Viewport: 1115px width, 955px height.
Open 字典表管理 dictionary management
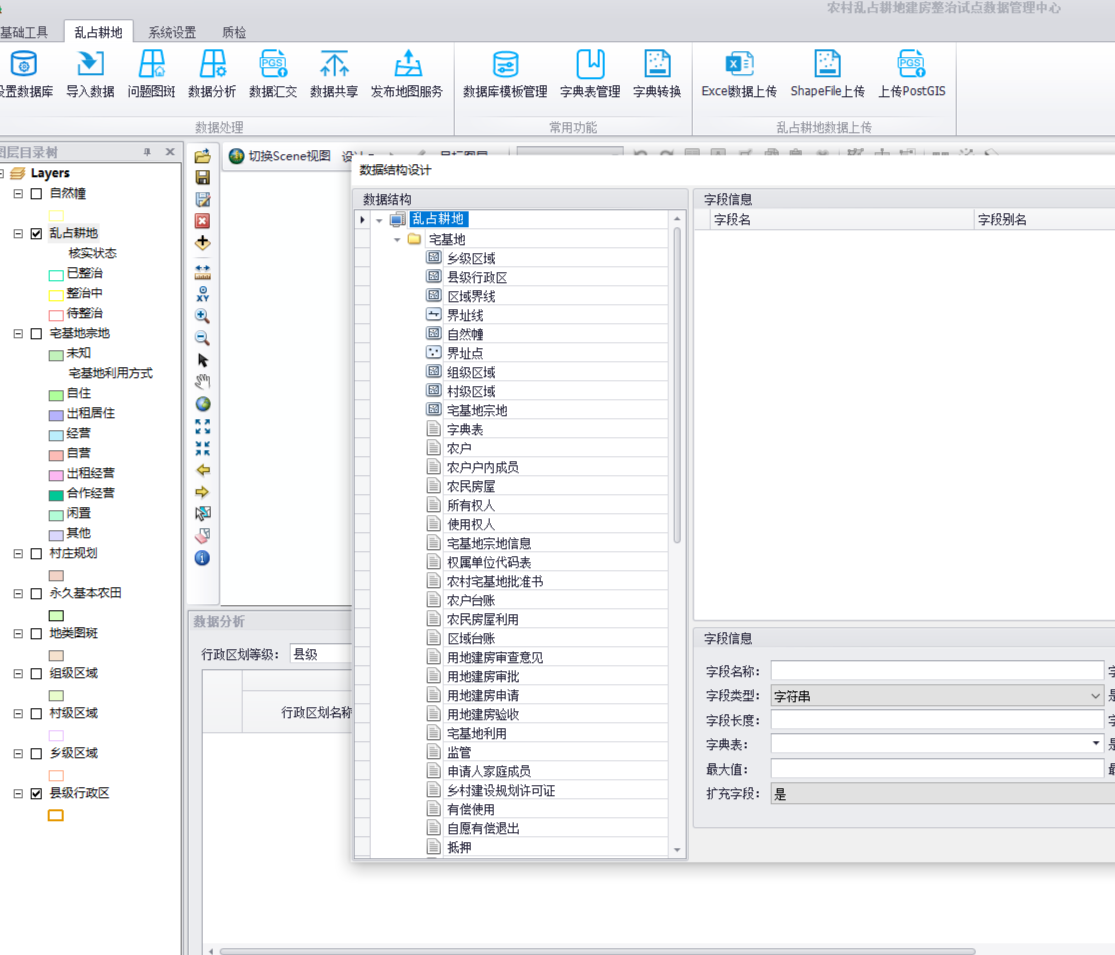590,74
